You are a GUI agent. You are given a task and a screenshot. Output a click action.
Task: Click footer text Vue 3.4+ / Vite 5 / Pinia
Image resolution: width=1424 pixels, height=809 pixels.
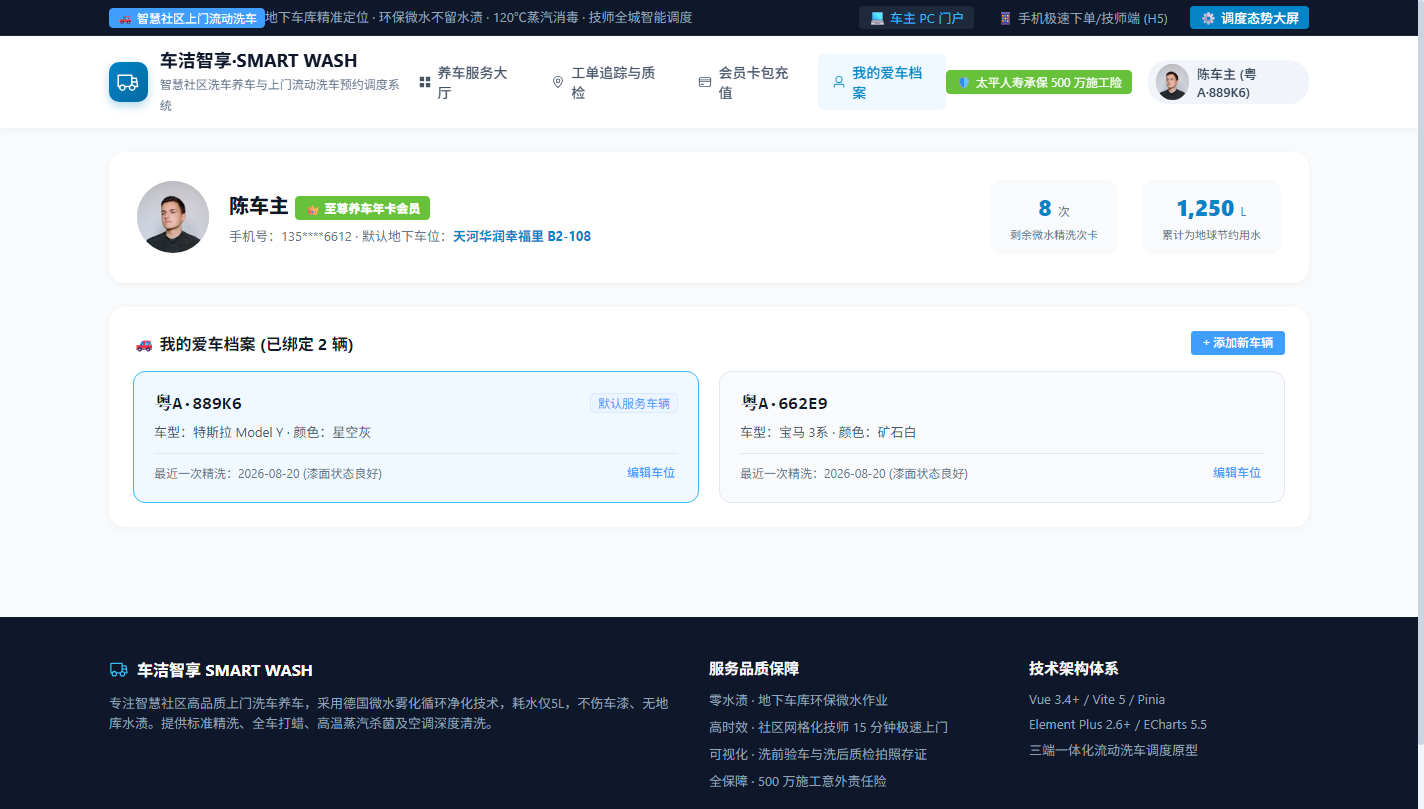click(x=1097, y=700)
